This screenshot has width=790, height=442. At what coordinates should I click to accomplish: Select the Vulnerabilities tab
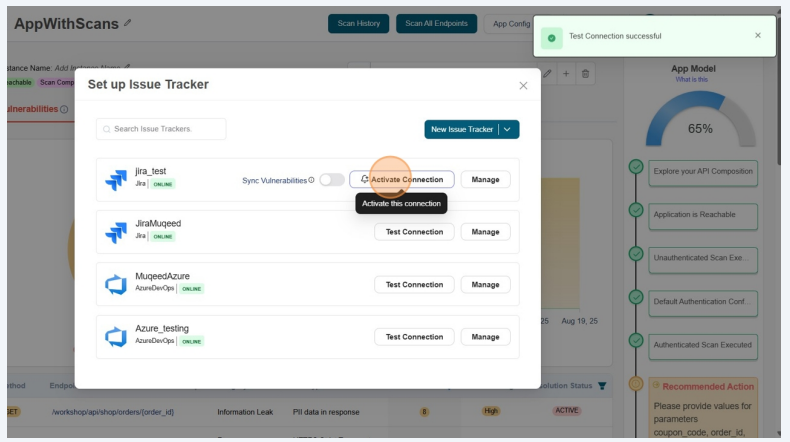[30, 109]
